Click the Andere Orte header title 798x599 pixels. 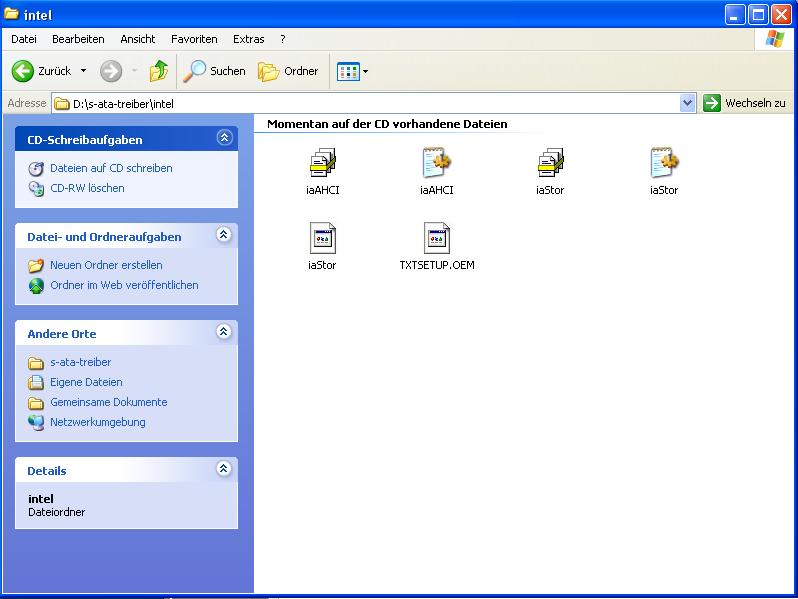pyautogui.click(x=62, y=334)
